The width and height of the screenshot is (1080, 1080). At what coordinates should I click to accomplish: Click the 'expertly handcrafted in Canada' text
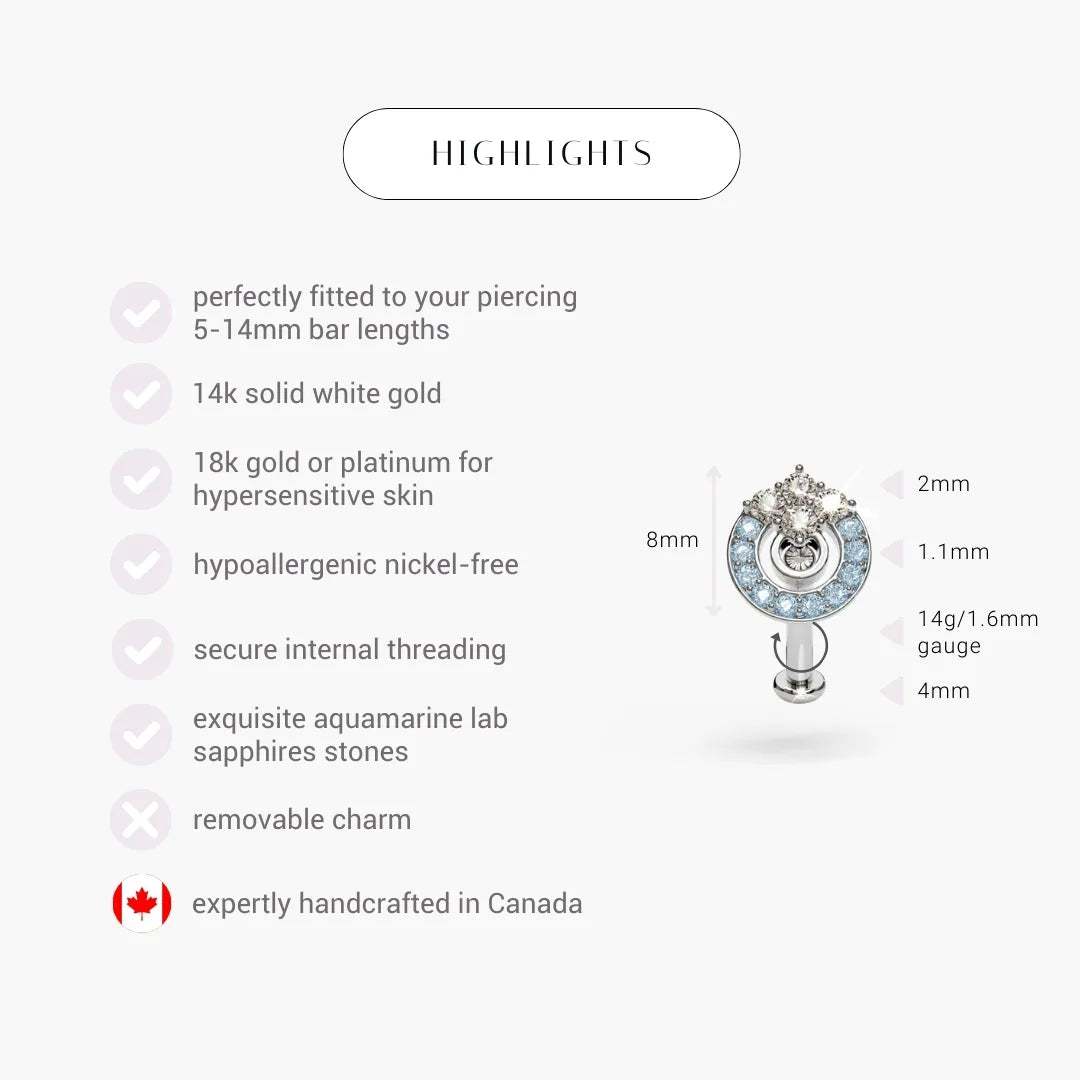pos(387,904)
